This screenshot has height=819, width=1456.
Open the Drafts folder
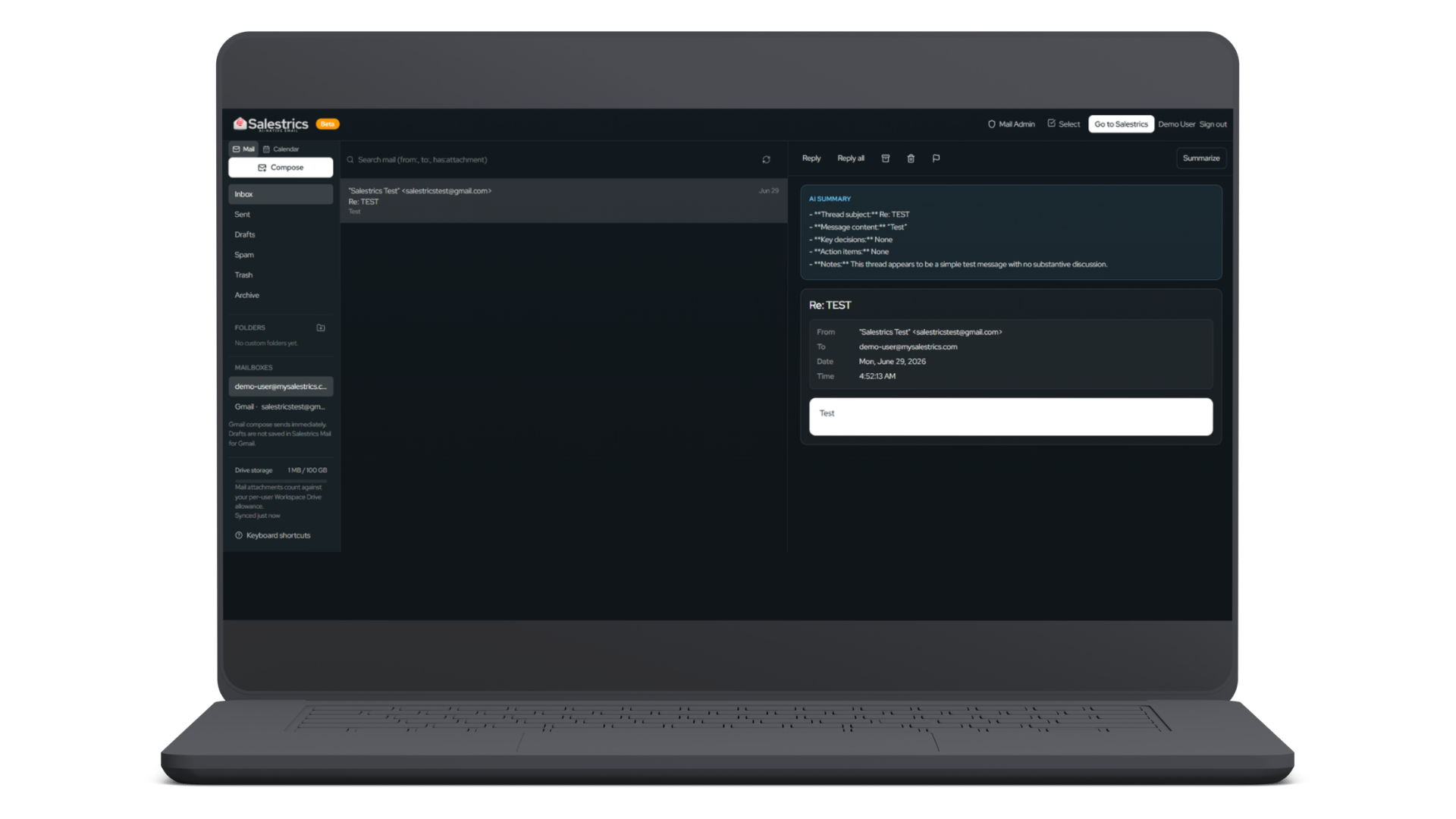[x=281, y=235]
